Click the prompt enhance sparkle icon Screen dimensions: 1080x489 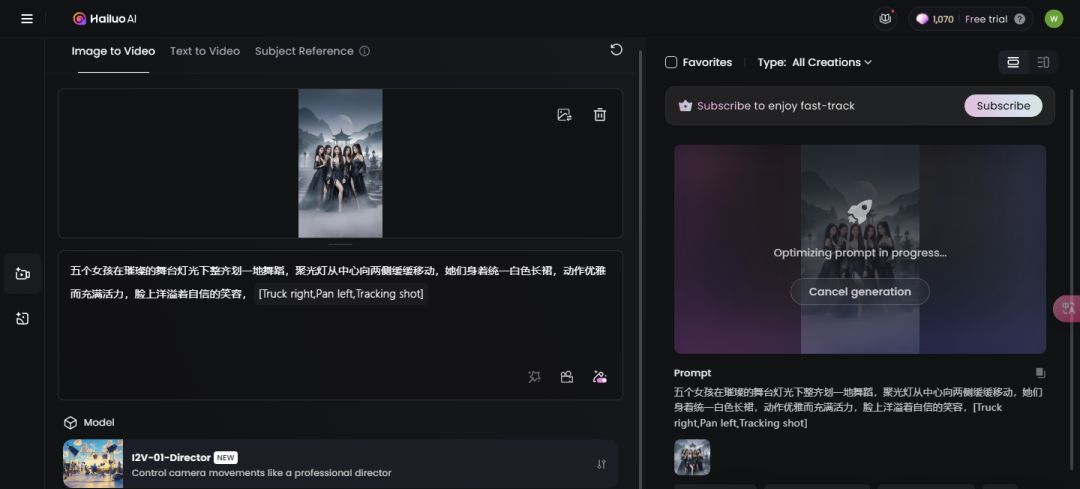pos(535,377)
